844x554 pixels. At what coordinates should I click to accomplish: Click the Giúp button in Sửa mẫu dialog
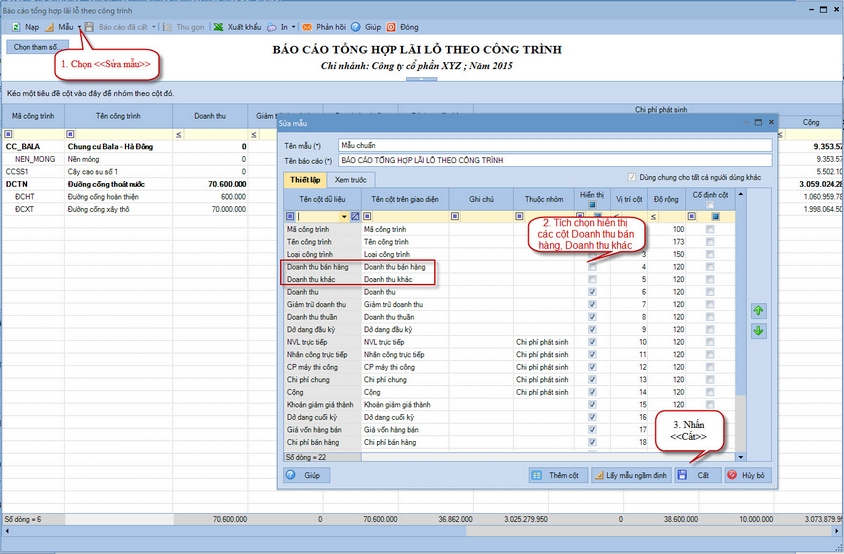click(306, 475)
